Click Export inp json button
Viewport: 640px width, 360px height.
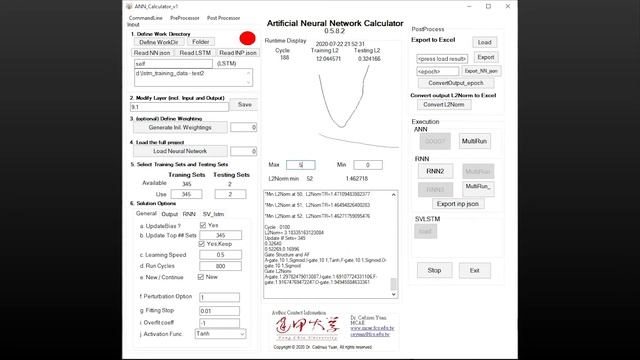pos(458,204)
